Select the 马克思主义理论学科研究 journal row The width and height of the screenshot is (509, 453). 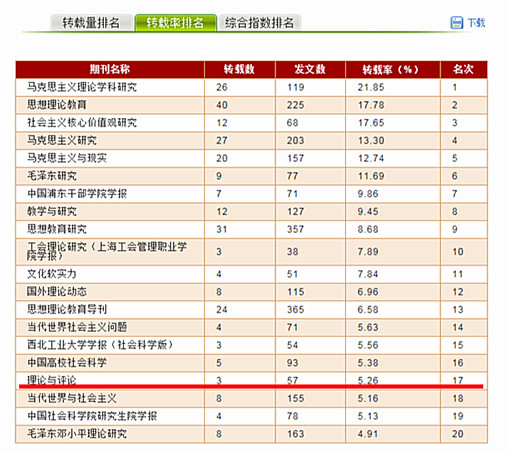[x=251, y=87]
